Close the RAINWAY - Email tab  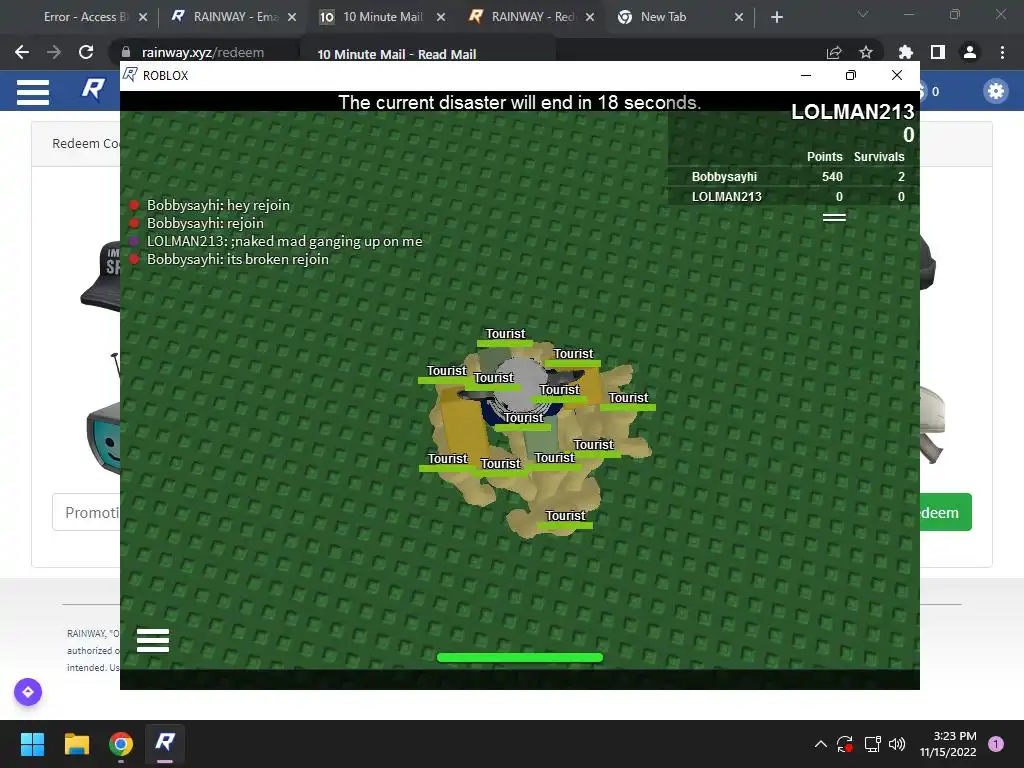[292, 17]
